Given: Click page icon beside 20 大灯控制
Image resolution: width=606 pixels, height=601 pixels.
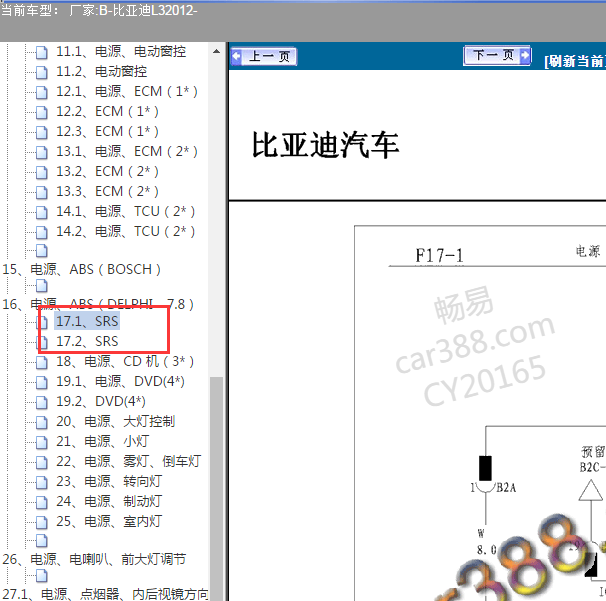Looking at the screenshot, I should tap(42, 422).
